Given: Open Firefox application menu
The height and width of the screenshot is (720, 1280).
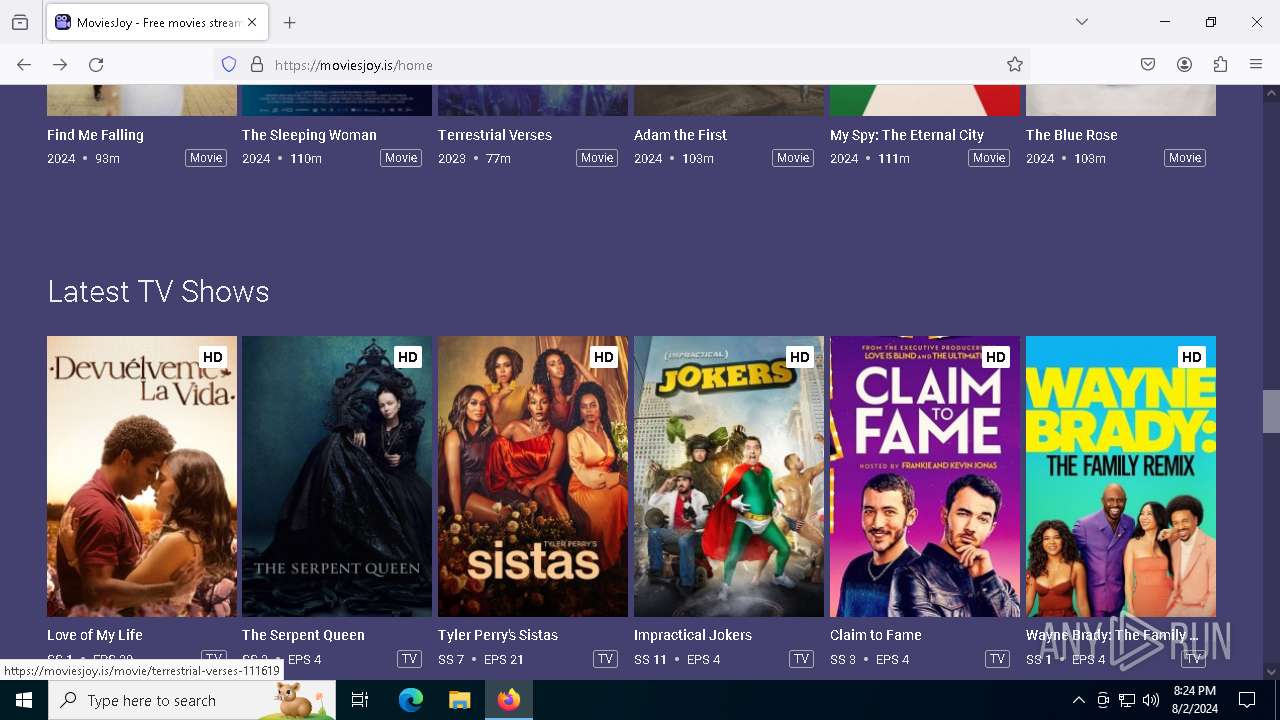Looking at the screenshot, I should tap(1256, 65).
